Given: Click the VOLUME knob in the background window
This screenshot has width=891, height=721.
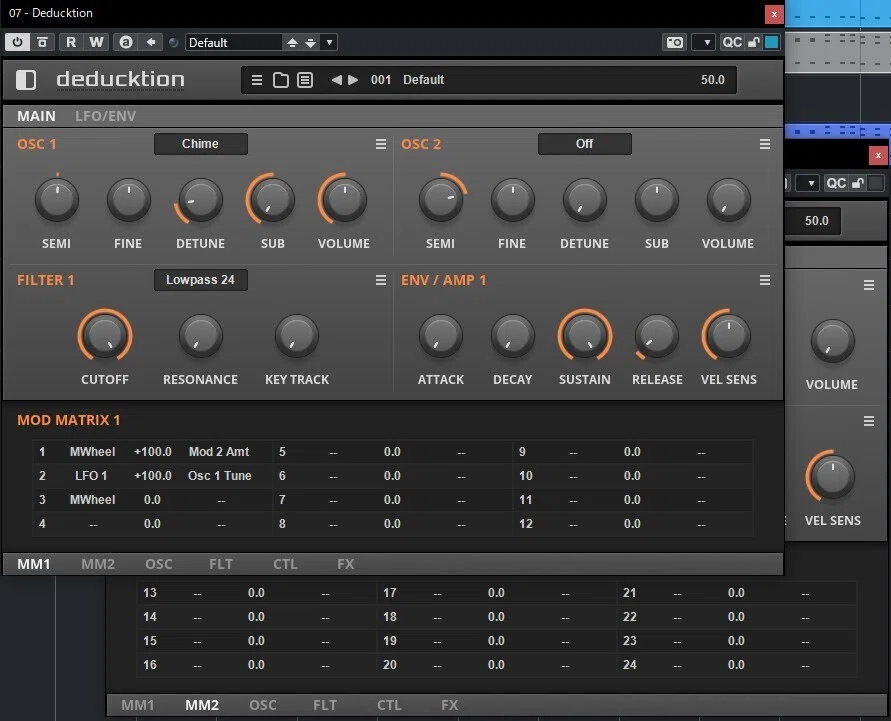Looking at the screenshot, I should pos(832,341).
